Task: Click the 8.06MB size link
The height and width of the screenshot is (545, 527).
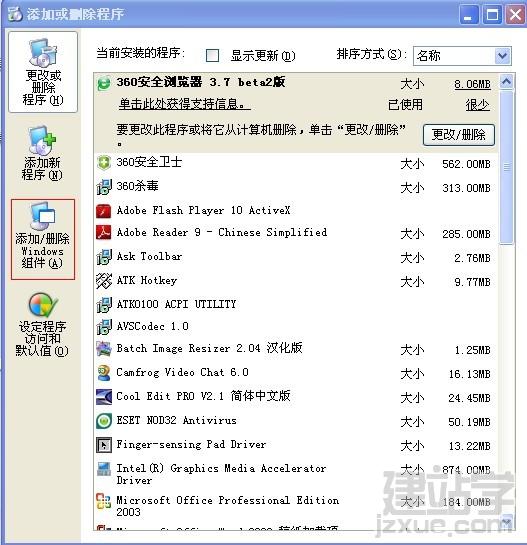Action: click(x=472, y=84)
